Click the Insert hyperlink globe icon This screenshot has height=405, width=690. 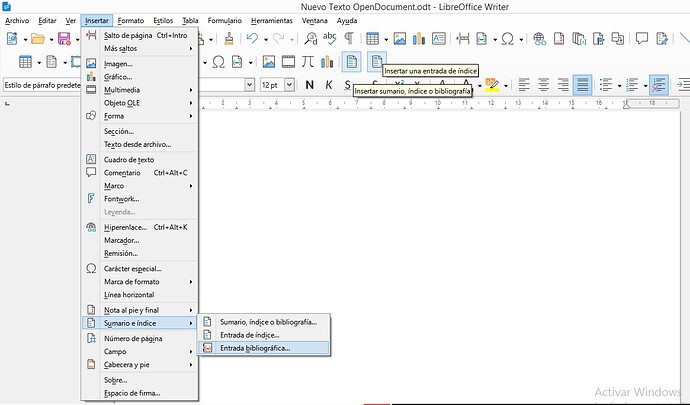[540, 39]
